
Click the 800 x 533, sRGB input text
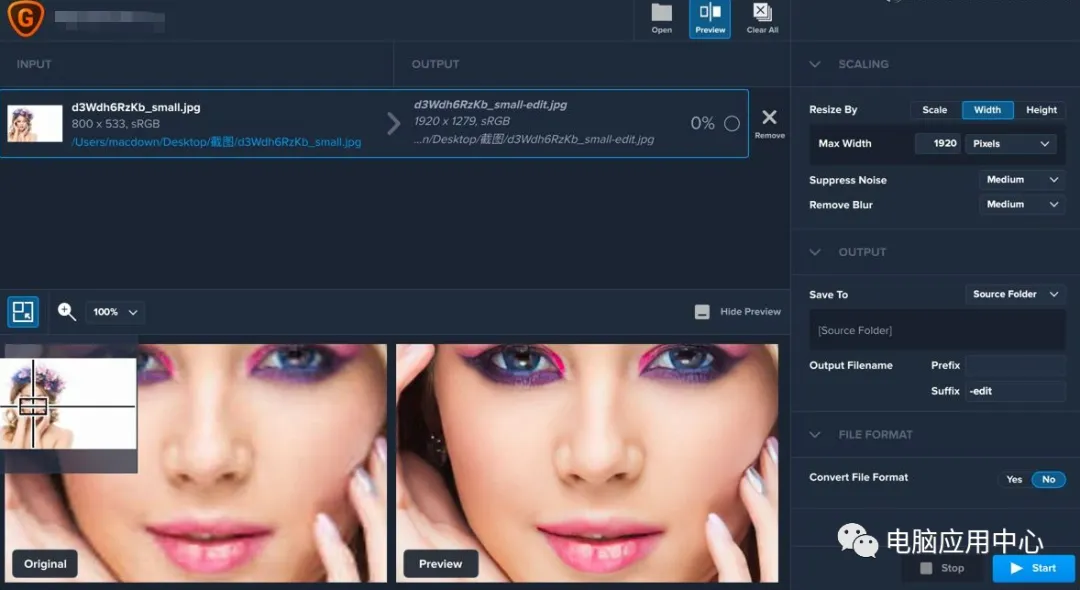pos(116,124)
